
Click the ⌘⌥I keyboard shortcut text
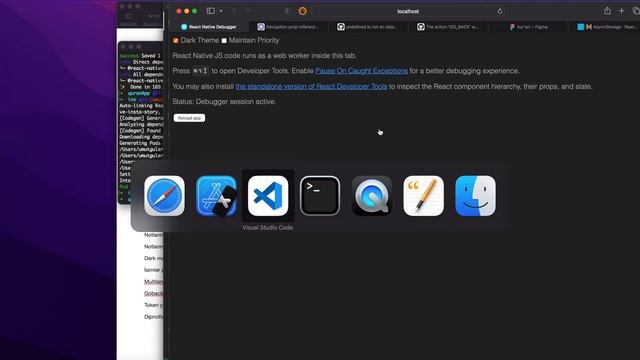pos(200,71)
